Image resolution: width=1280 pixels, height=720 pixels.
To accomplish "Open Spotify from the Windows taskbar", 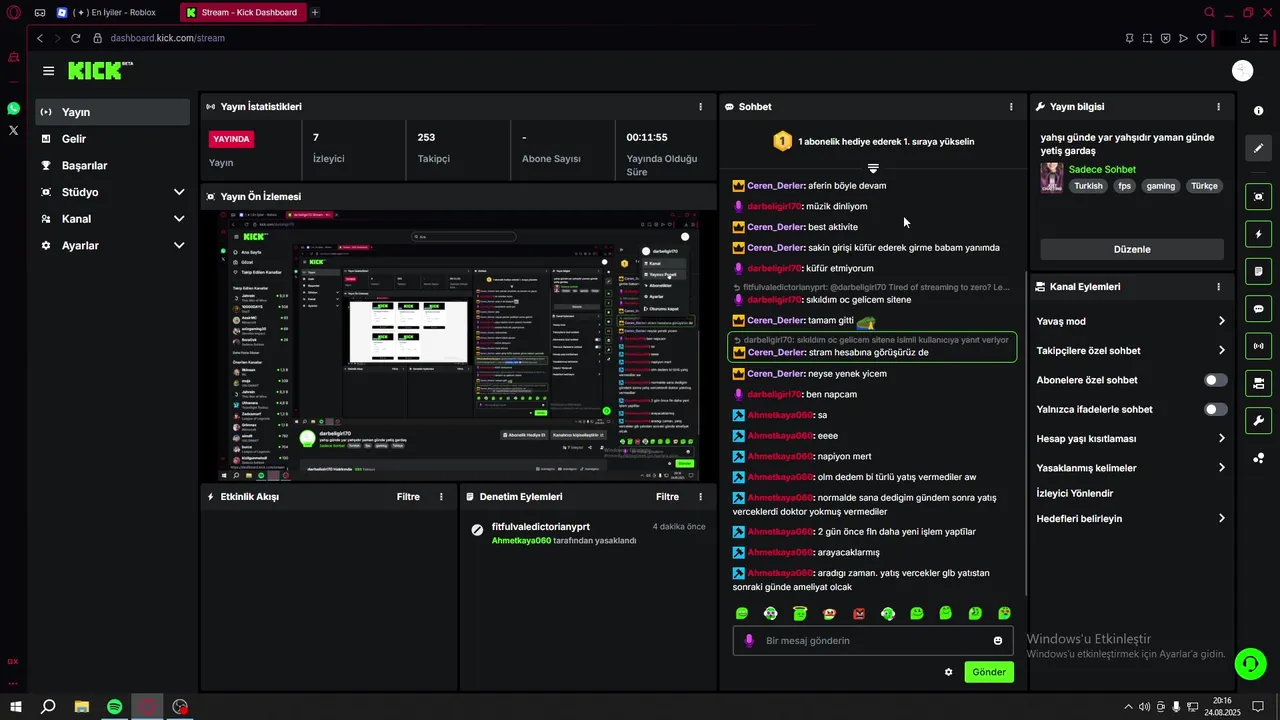I will 114,707.
